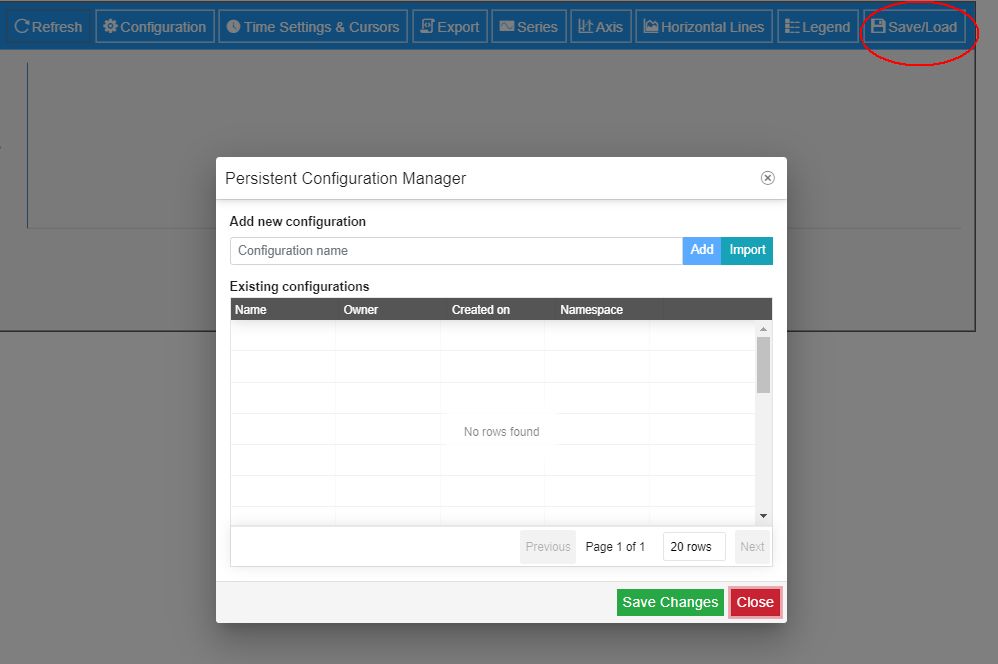Sort table by Name column header
998x664 pixels.
pos(251,310)
